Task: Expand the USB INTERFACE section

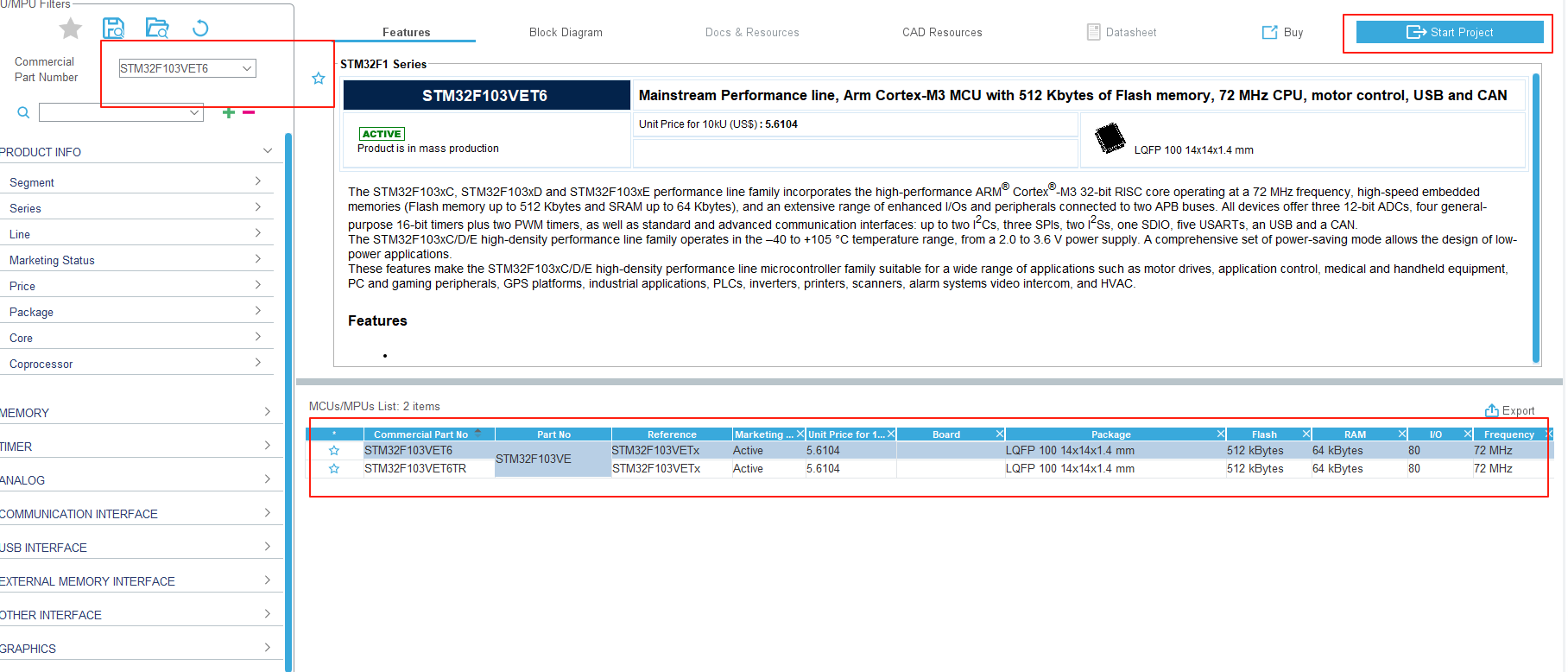Action: pos(268,547)
